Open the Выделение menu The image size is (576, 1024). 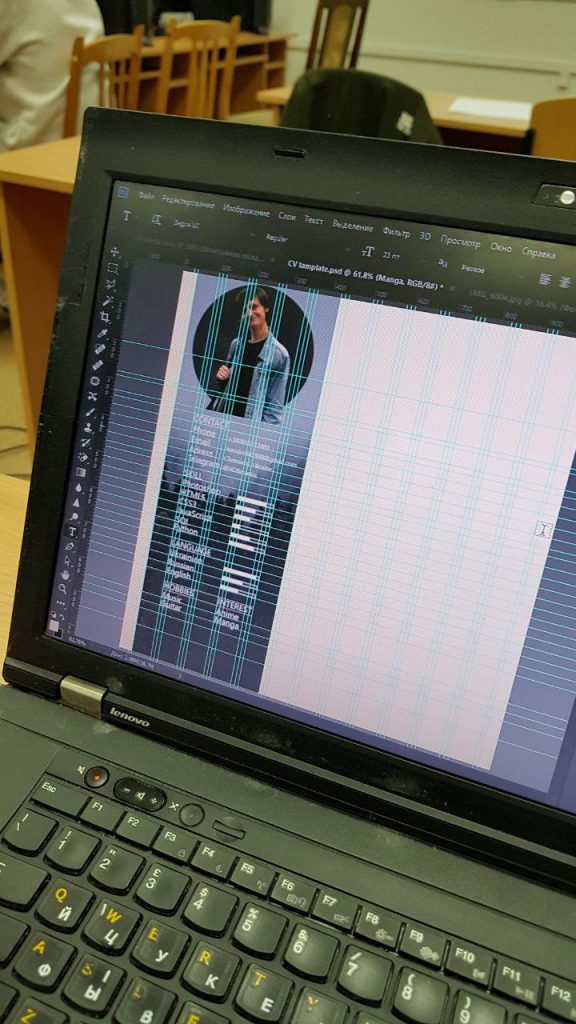coord(353,226)
